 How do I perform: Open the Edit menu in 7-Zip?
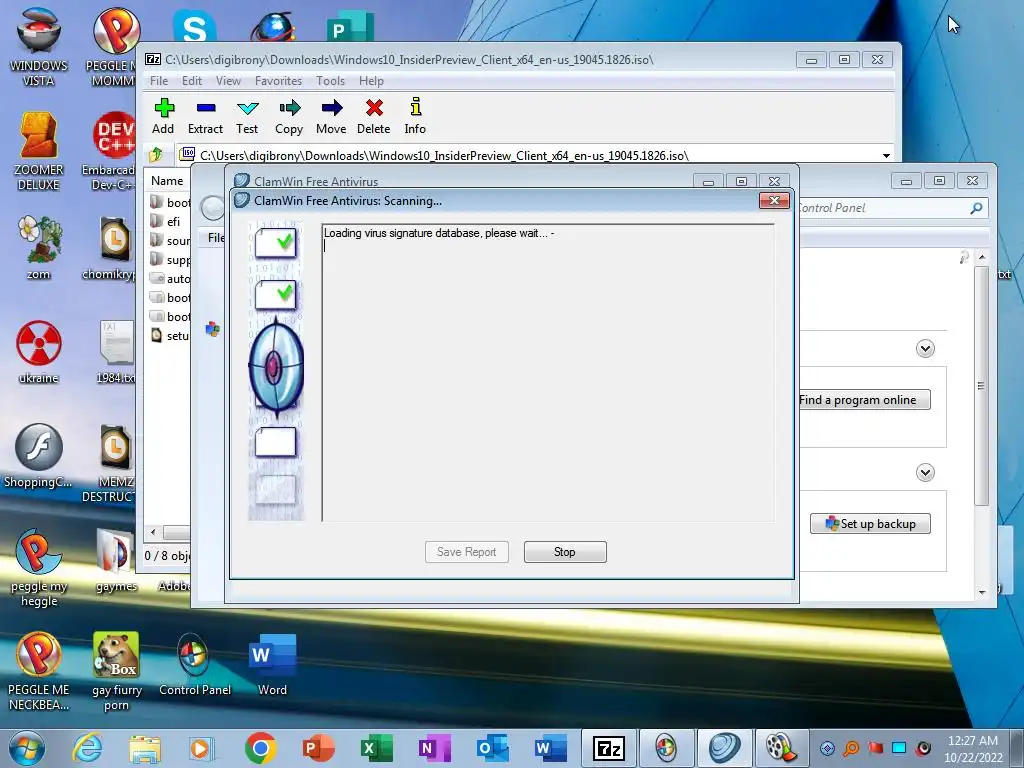point(191,81)
